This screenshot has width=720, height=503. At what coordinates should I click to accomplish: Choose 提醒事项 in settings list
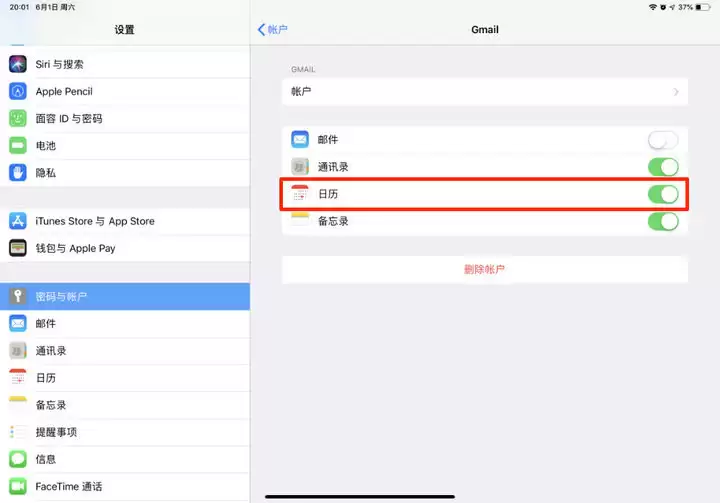(125, 432)
